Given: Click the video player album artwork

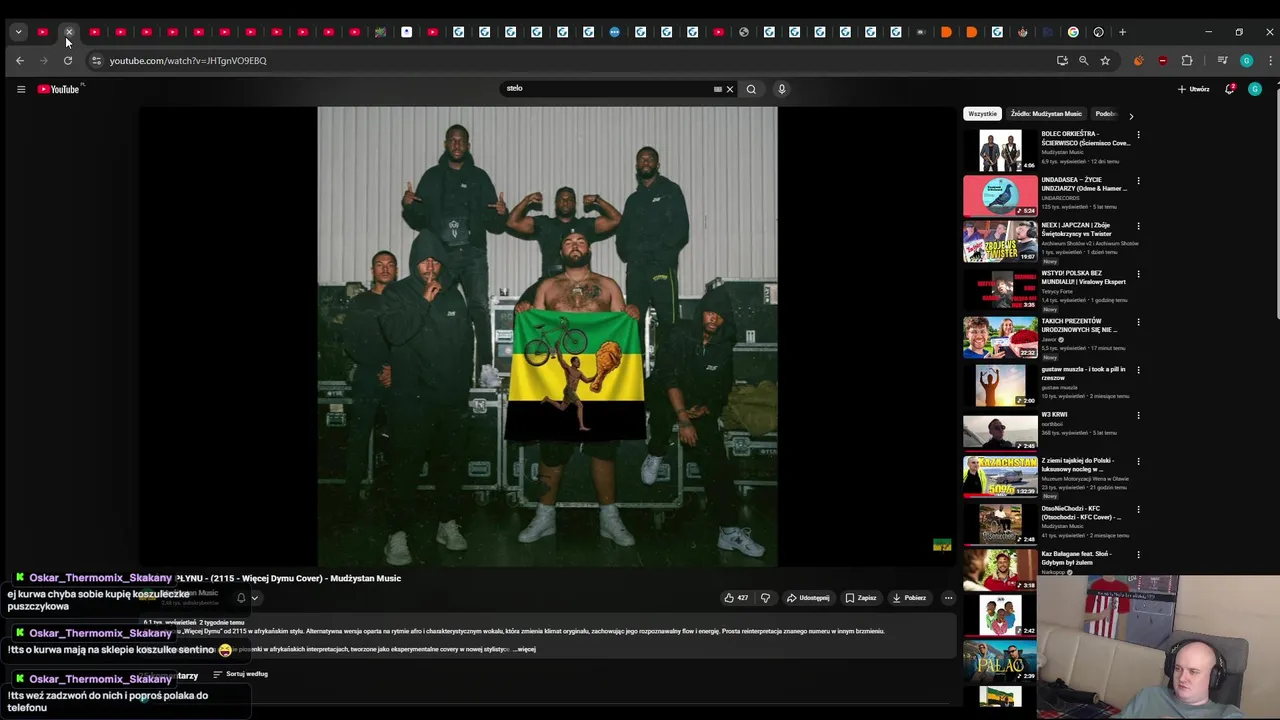Looking at the screenshot, I should point(547,337).
